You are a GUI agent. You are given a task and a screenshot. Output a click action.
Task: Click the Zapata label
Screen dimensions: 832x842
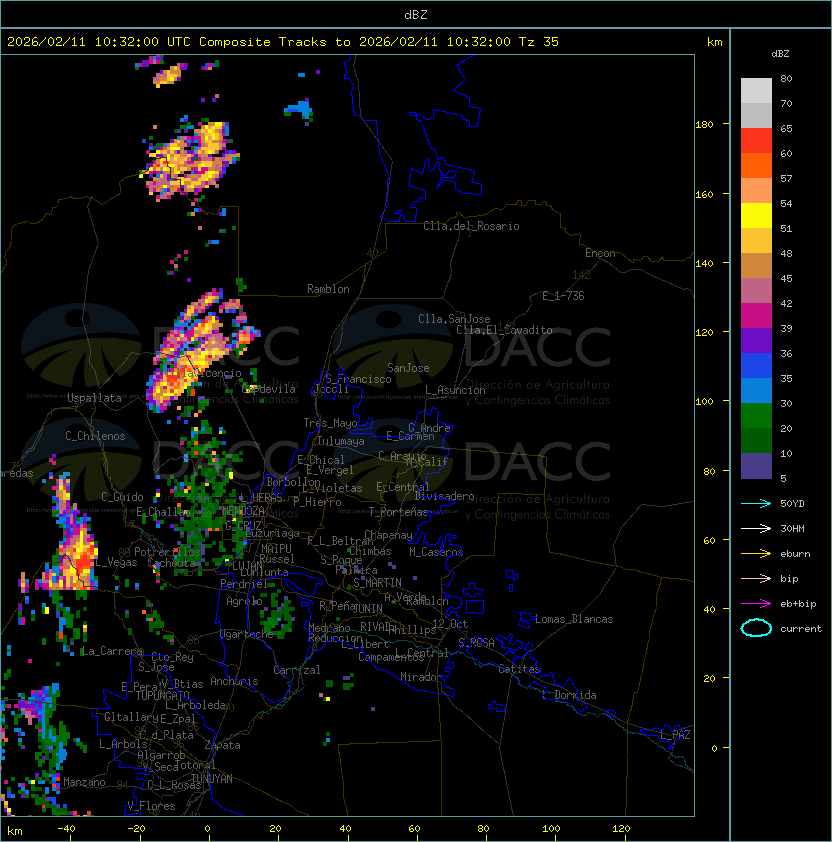point(222,745)
